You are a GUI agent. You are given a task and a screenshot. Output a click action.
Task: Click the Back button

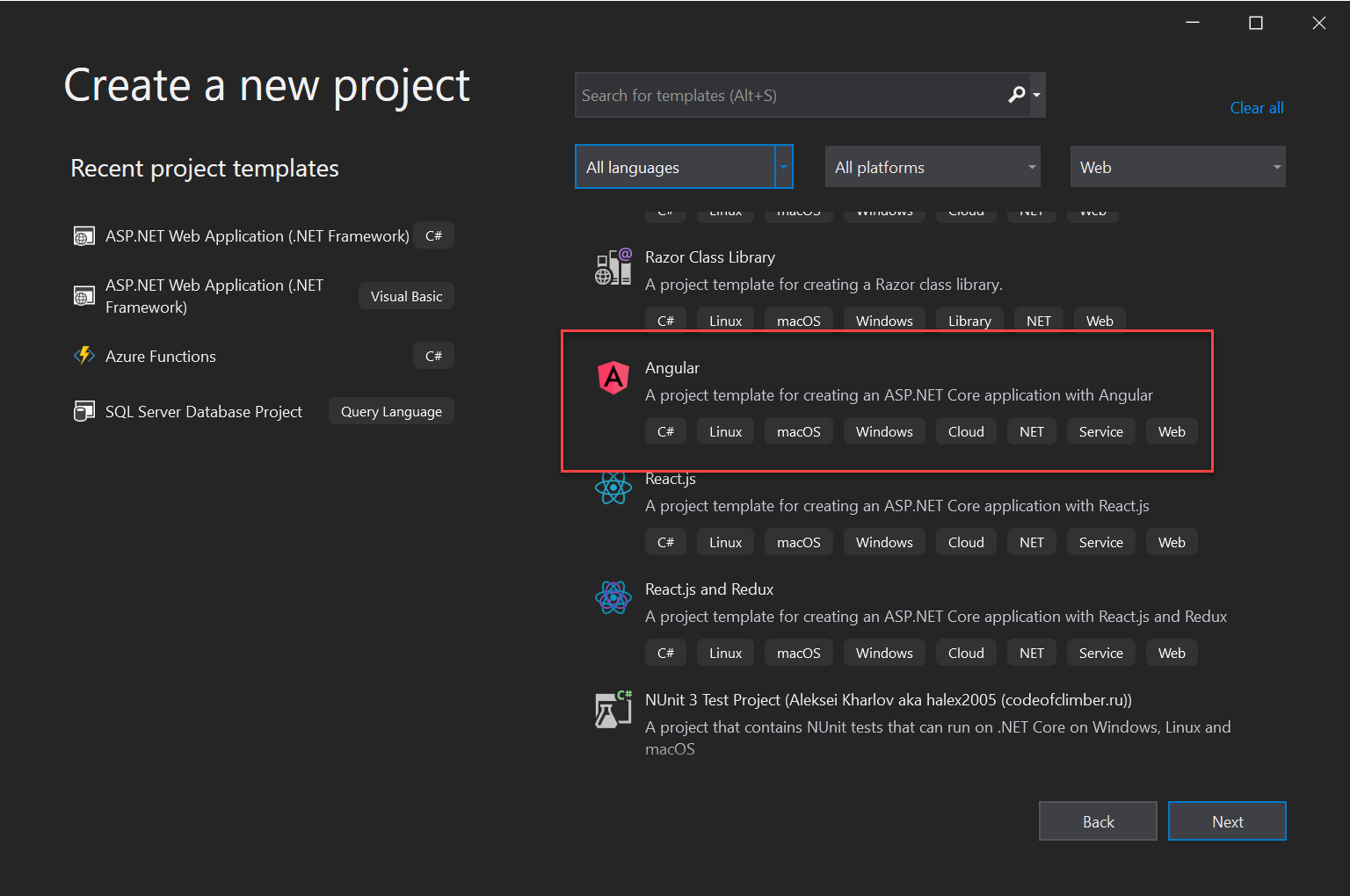click(x=1098, y=820)
